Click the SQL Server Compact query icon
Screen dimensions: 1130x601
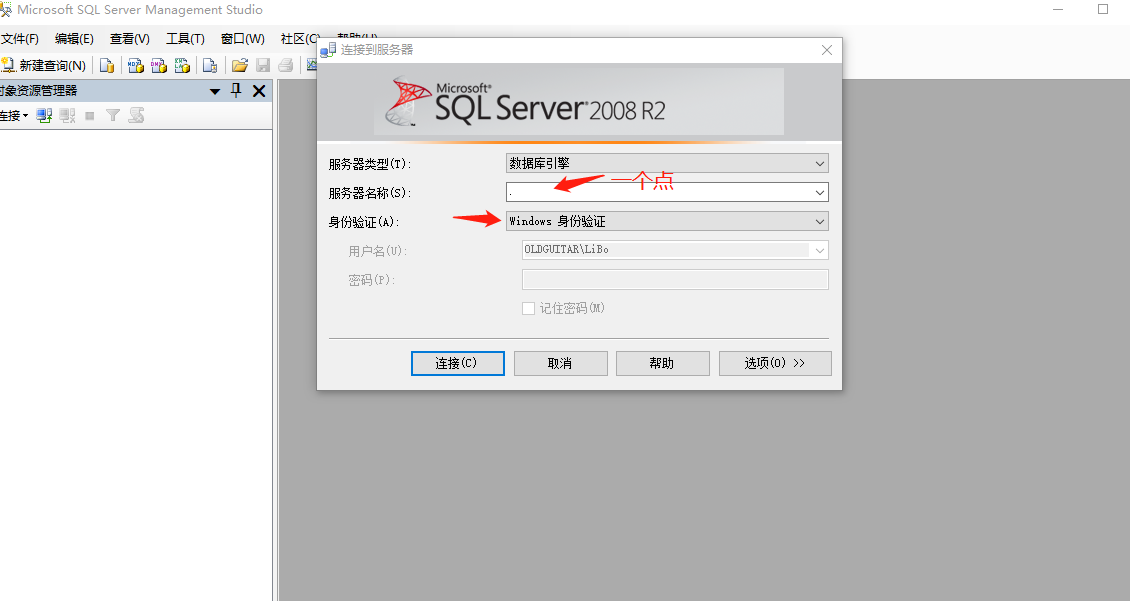(210, 66)
